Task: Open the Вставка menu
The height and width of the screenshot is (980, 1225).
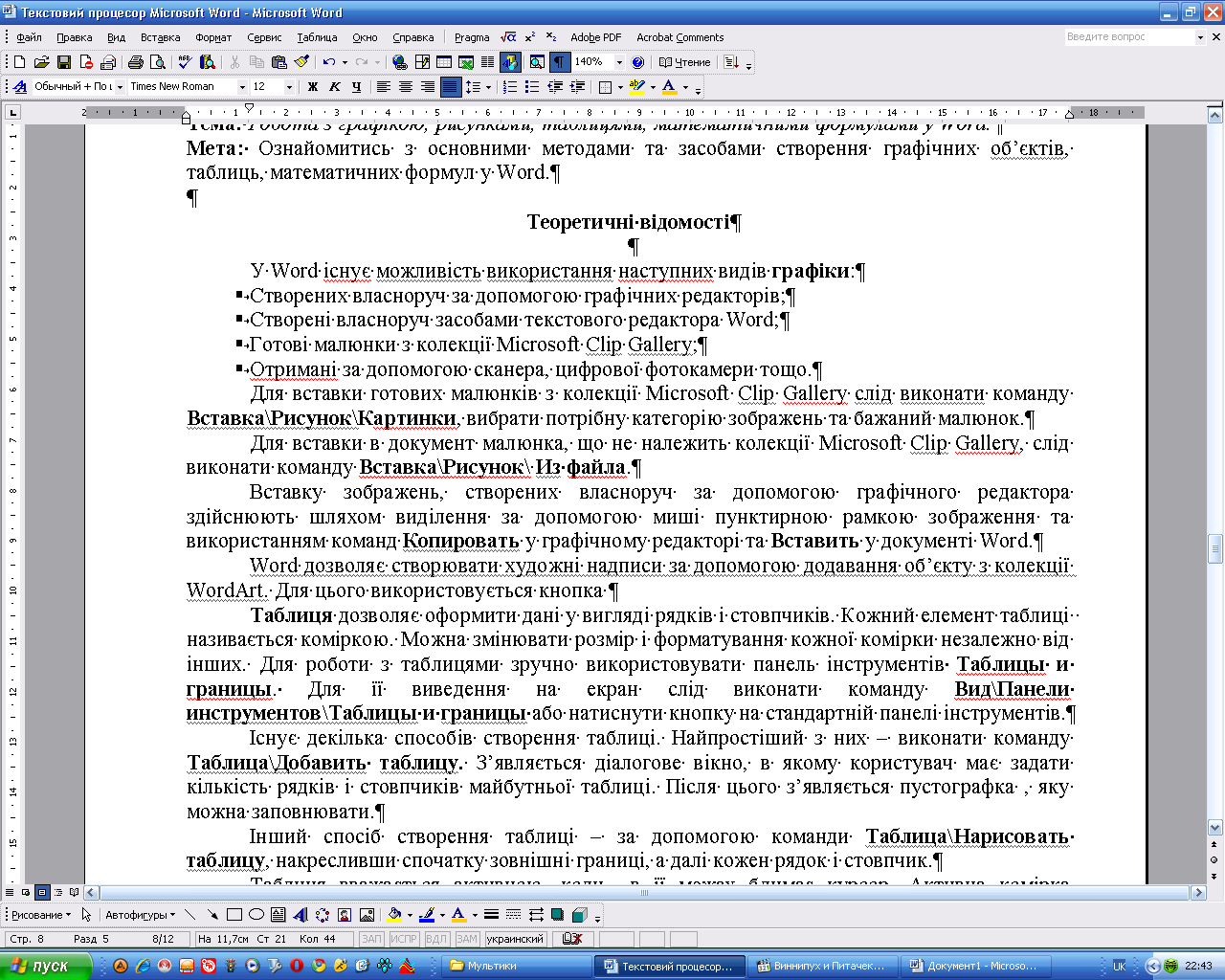Action: click(160, 37)
